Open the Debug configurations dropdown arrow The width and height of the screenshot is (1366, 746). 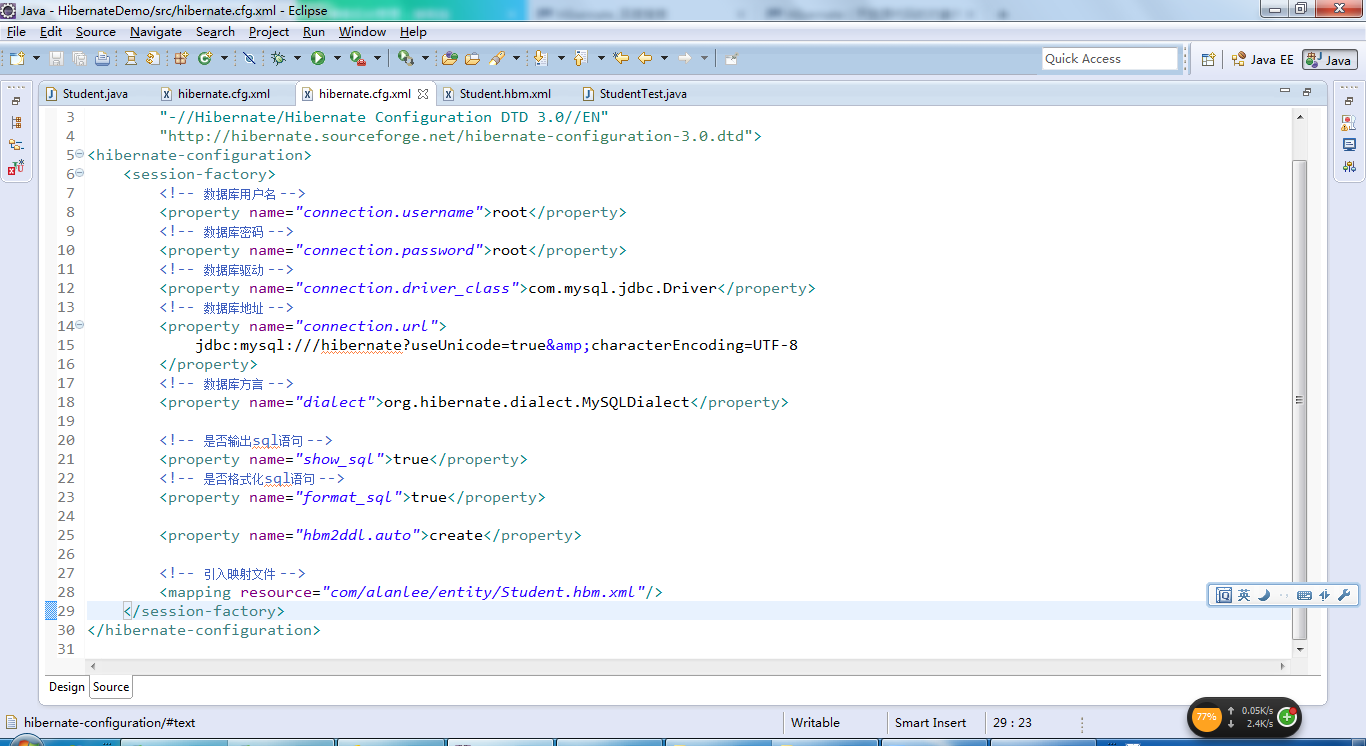click(297, 59)
